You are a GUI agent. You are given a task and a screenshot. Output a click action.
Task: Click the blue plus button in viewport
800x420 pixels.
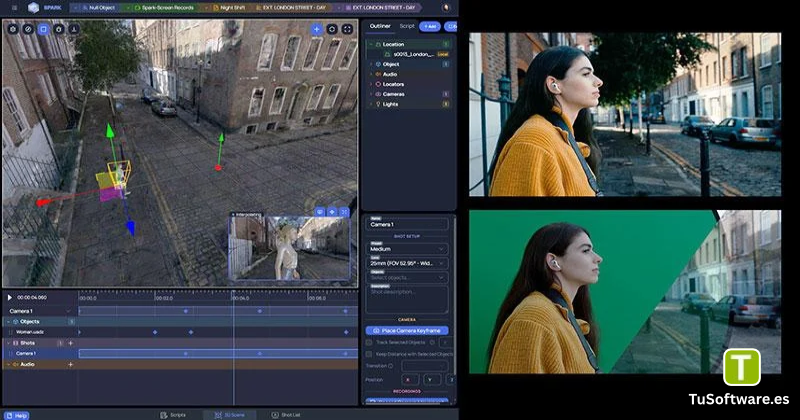(316, 29)
